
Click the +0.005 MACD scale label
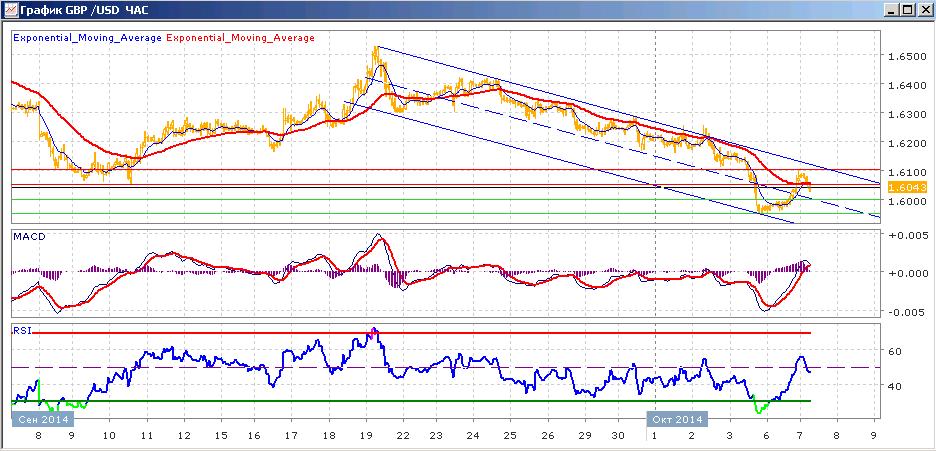[x=908, y=234]
